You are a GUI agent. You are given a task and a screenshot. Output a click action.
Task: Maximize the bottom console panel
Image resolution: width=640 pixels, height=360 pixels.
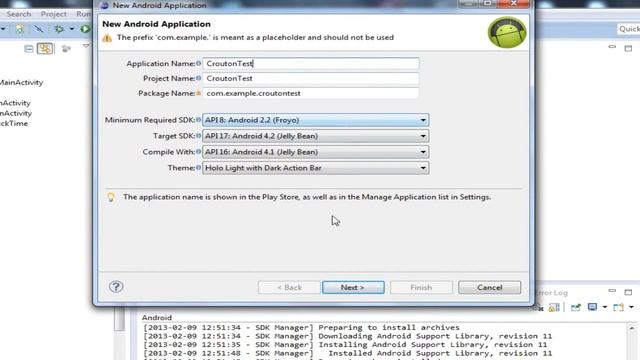tap(628, 292)
